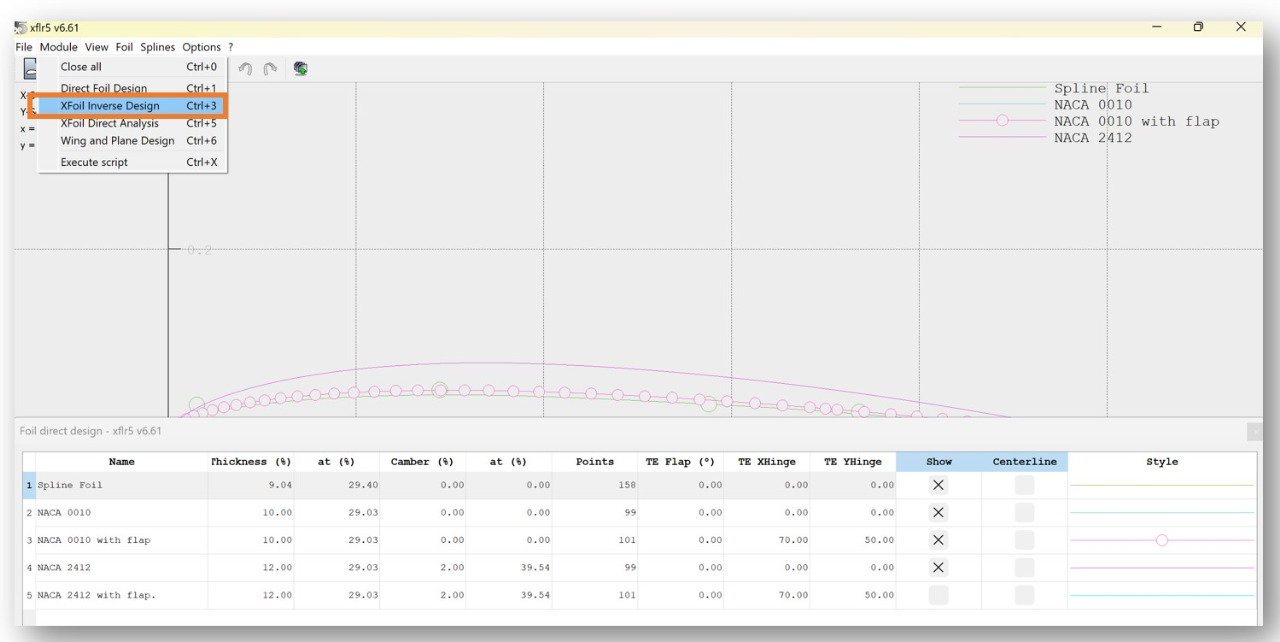Choose XFoil Direct Analysis menu entry
The height and width of the screenshot is (642, 1280).
coord(110,123)
